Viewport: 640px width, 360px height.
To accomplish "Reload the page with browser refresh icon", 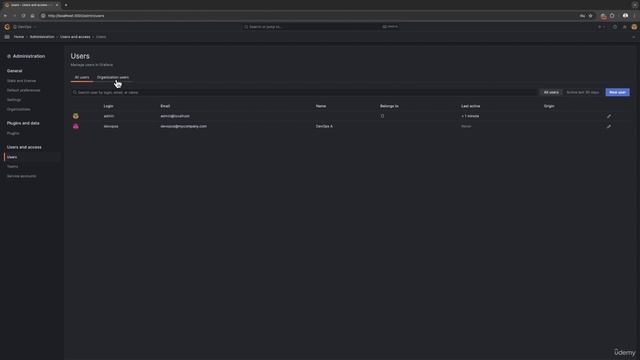I will pyautogui.click(x=23, y=16).
